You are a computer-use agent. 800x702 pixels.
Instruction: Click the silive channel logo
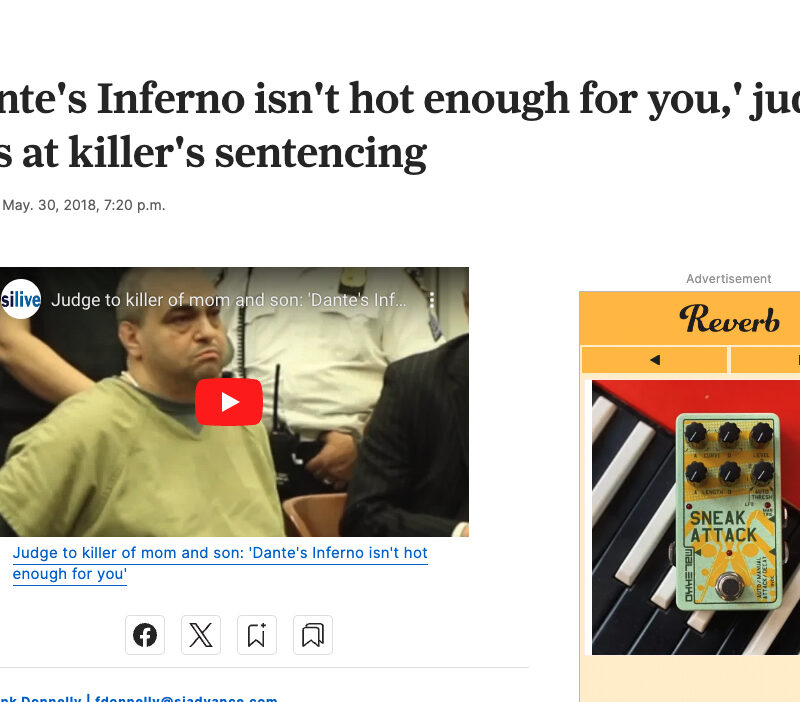[x=20, y=299]
